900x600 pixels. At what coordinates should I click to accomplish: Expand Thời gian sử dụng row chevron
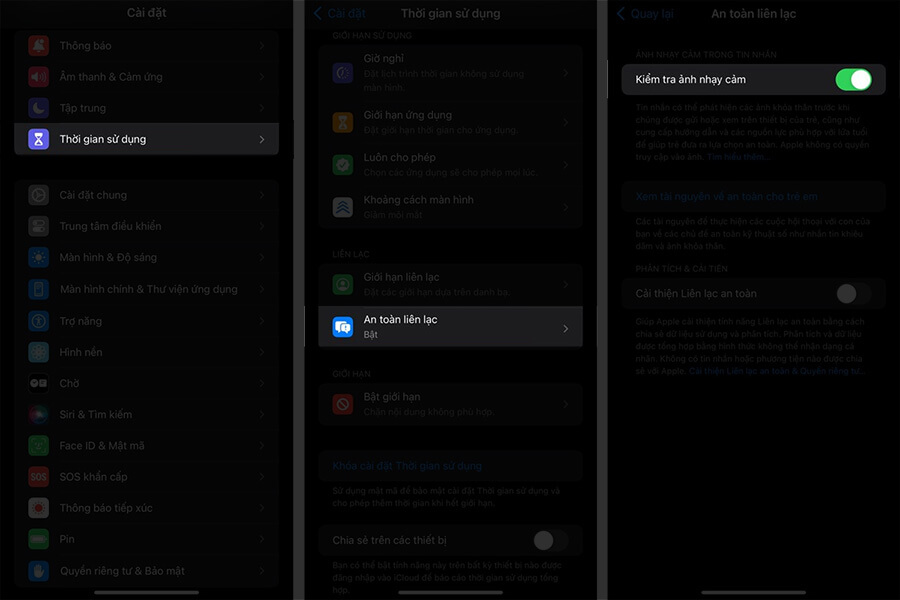click(262, 139)
